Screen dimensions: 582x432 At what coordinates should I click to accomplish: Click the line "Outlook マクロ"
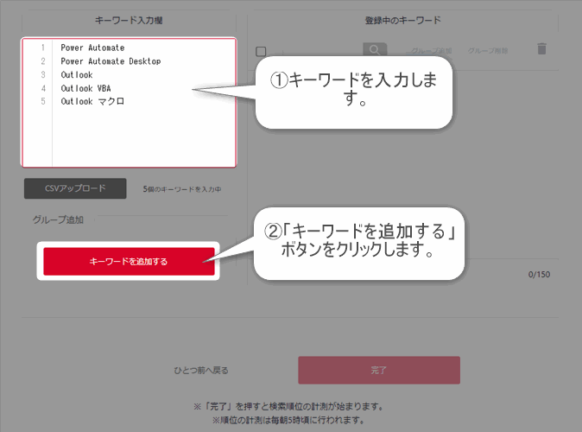(92, 101)
